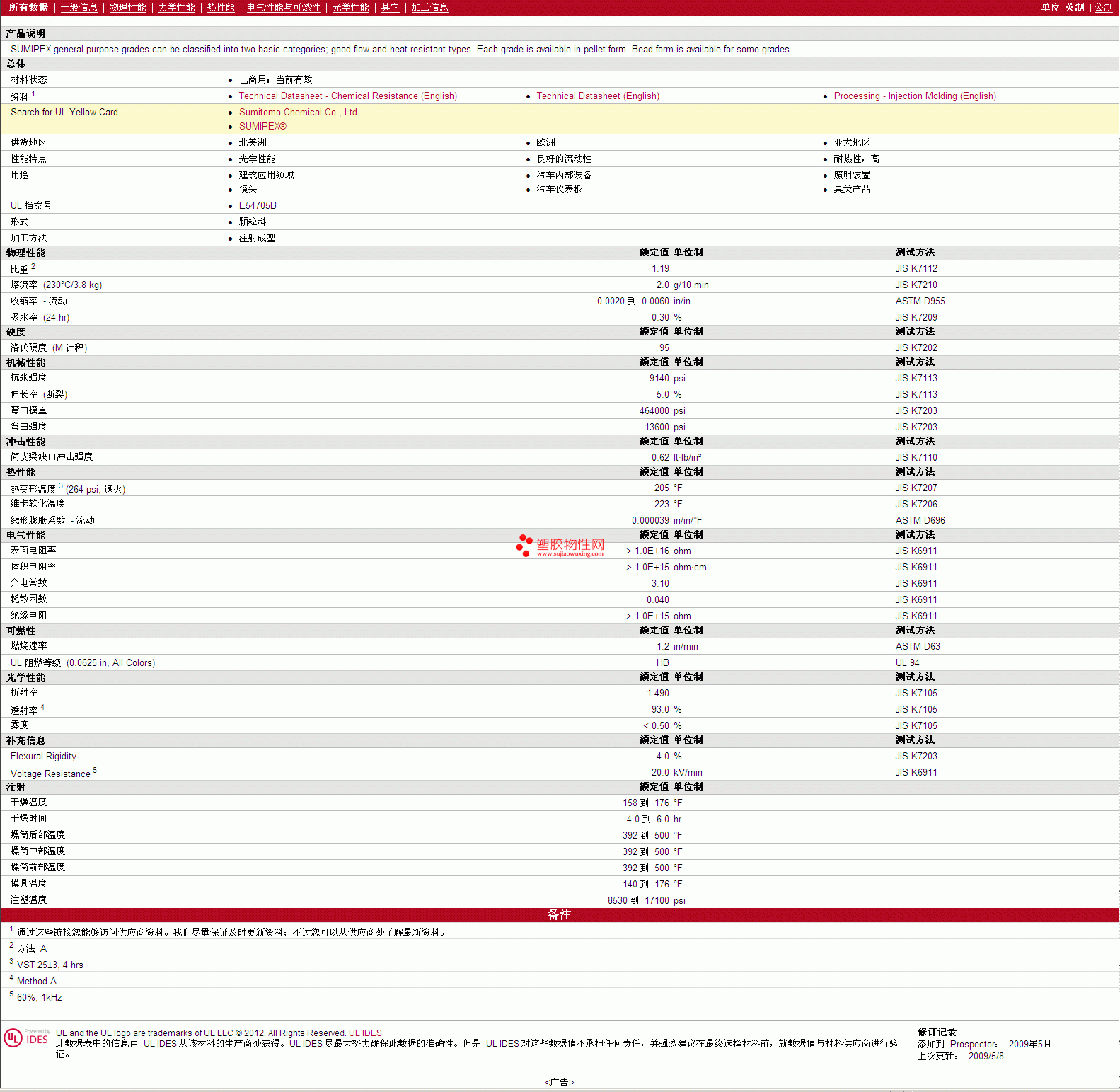Open Technical Datasheet (English) link
The width and height of the screenshot is (1120, 1092).
597,96
